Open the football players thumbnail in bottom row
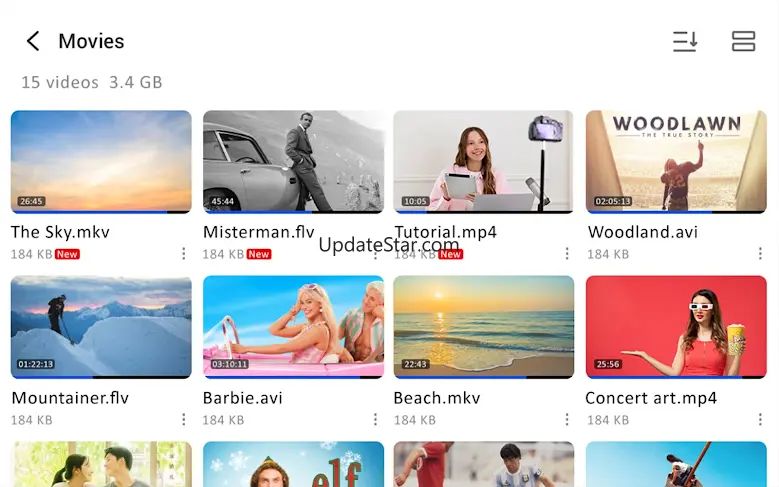 [483, 464]
